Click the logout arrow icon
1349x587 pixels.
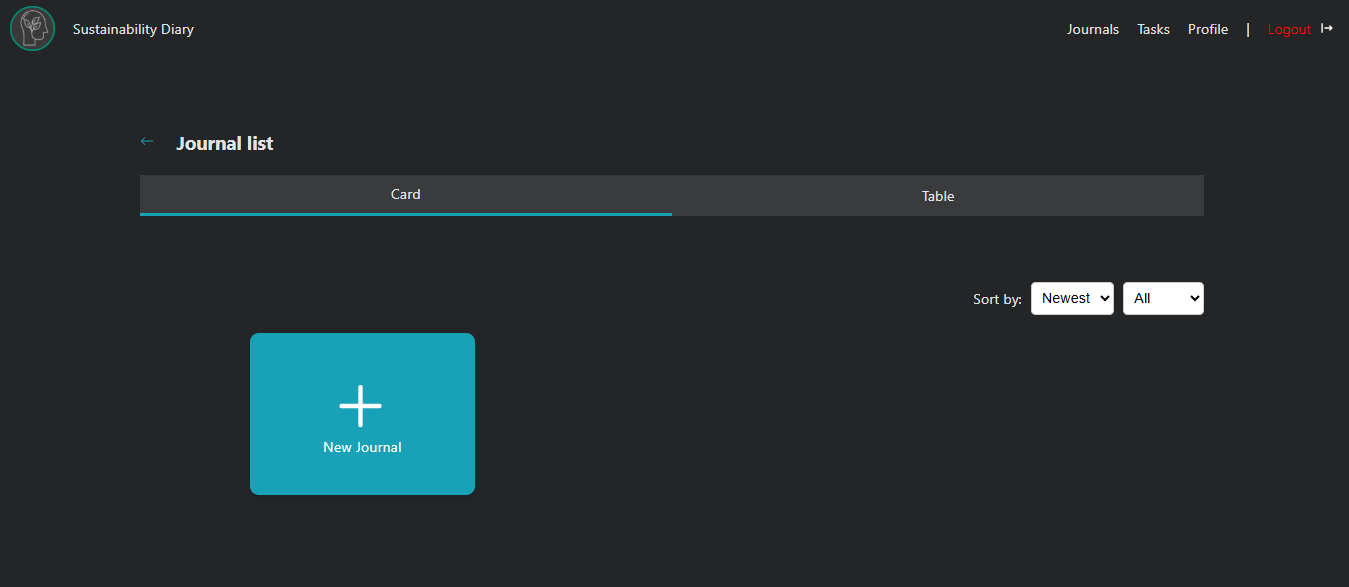tap(1327, 28)
